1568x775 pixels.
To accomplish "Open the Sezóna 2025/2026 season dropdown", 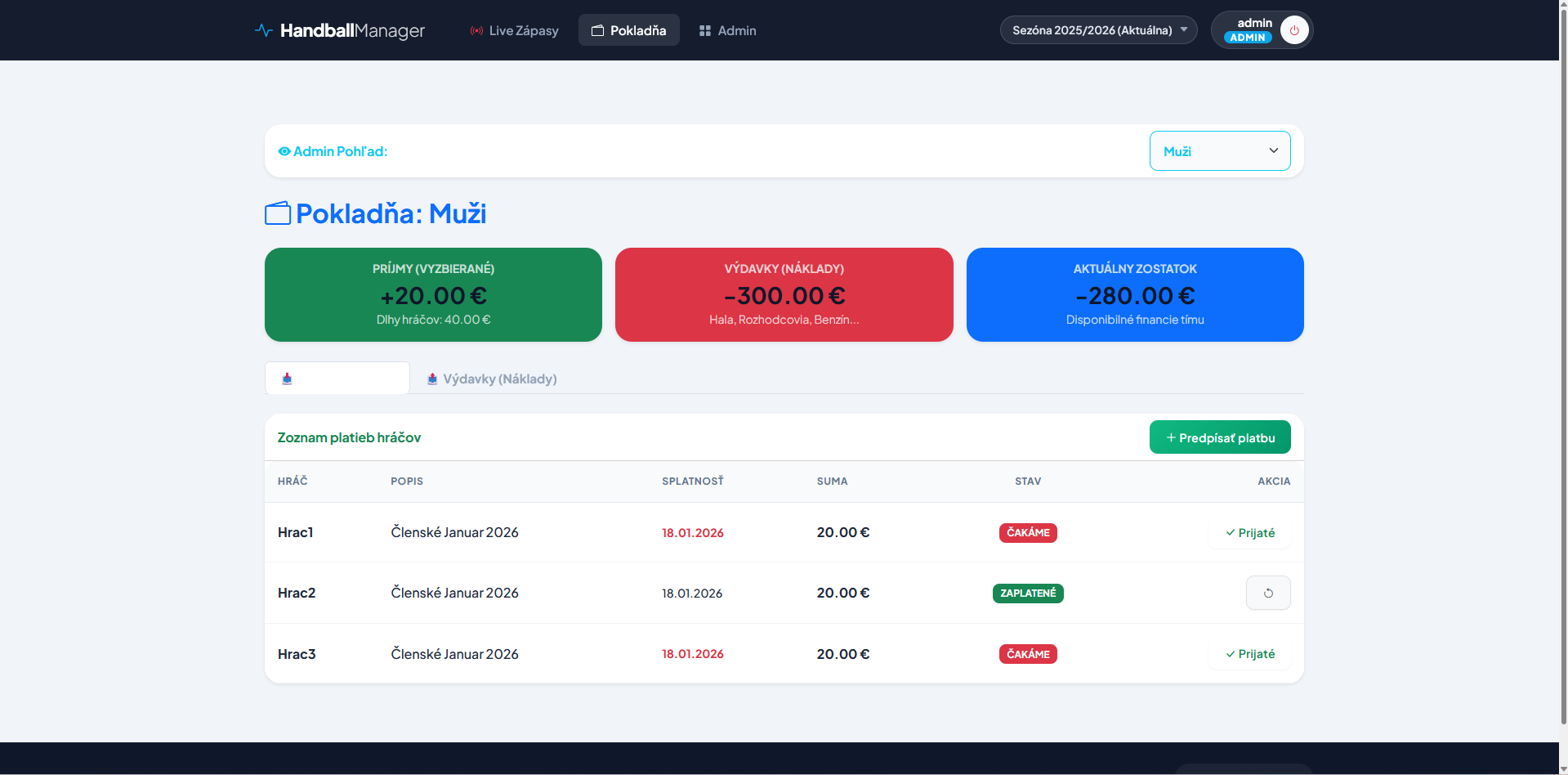I will pyautogui.click(x=1098, y=30).
